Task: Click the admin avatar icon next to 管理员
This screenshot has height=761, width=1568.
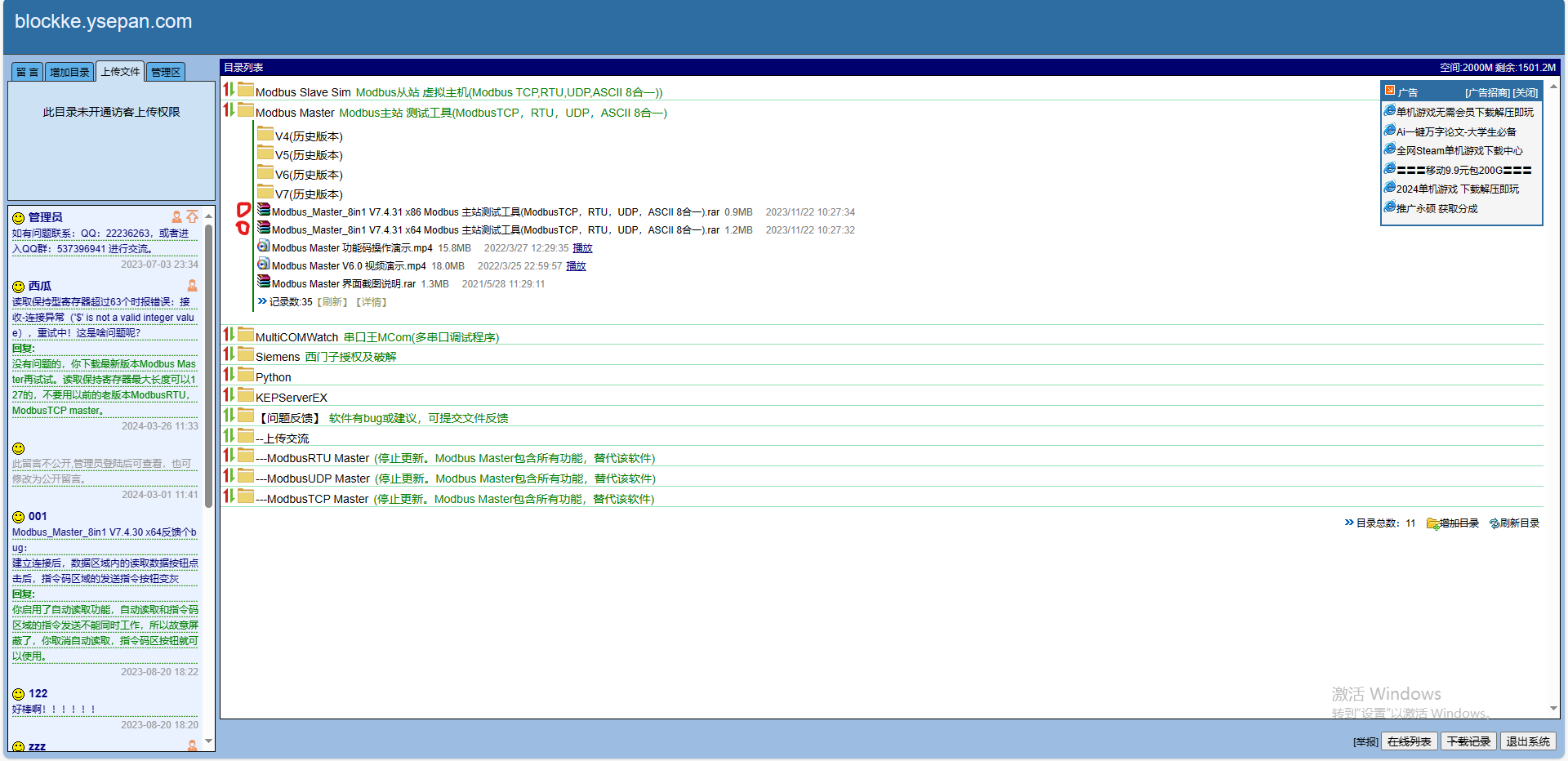Action: coord(176,216)
